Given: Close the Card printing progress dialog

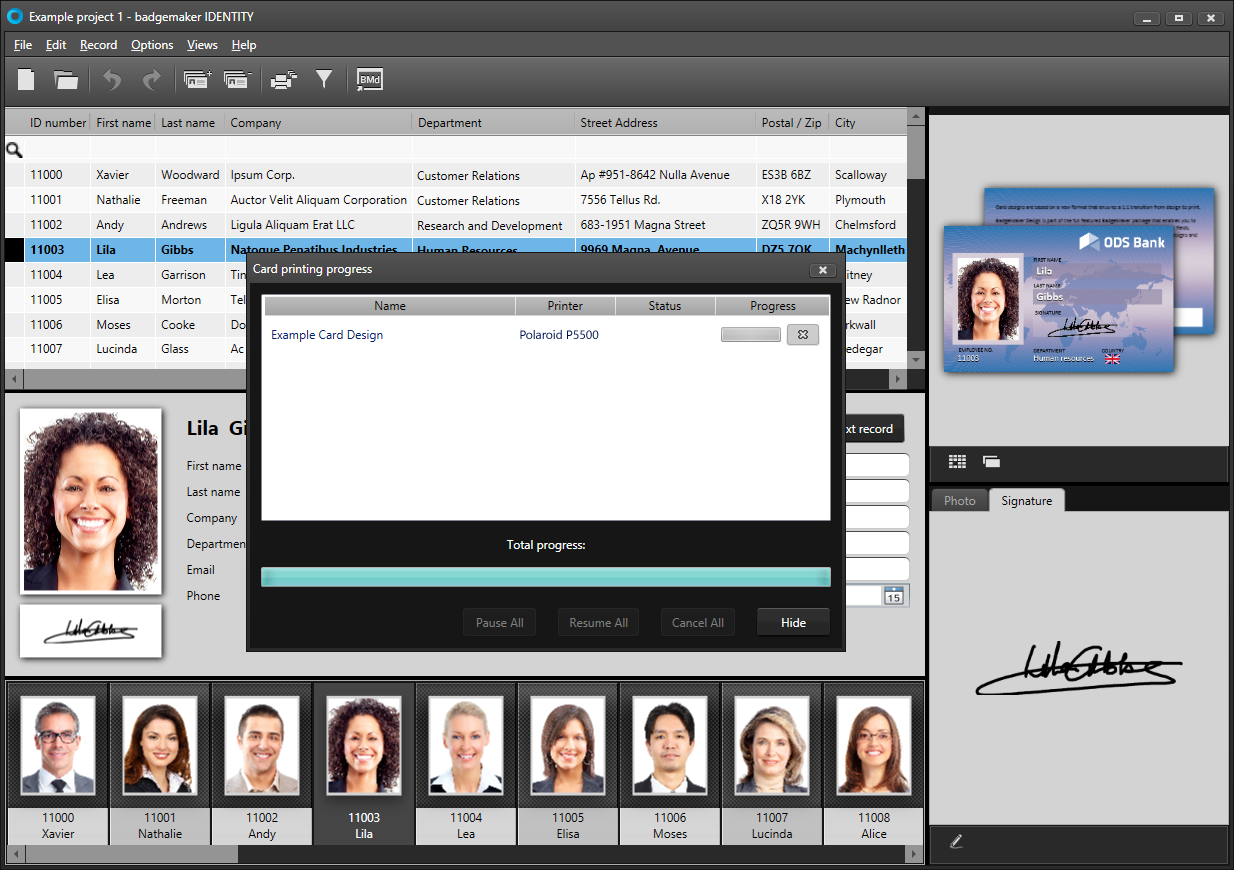Looking at the screenshot, I should coord(822,270).
